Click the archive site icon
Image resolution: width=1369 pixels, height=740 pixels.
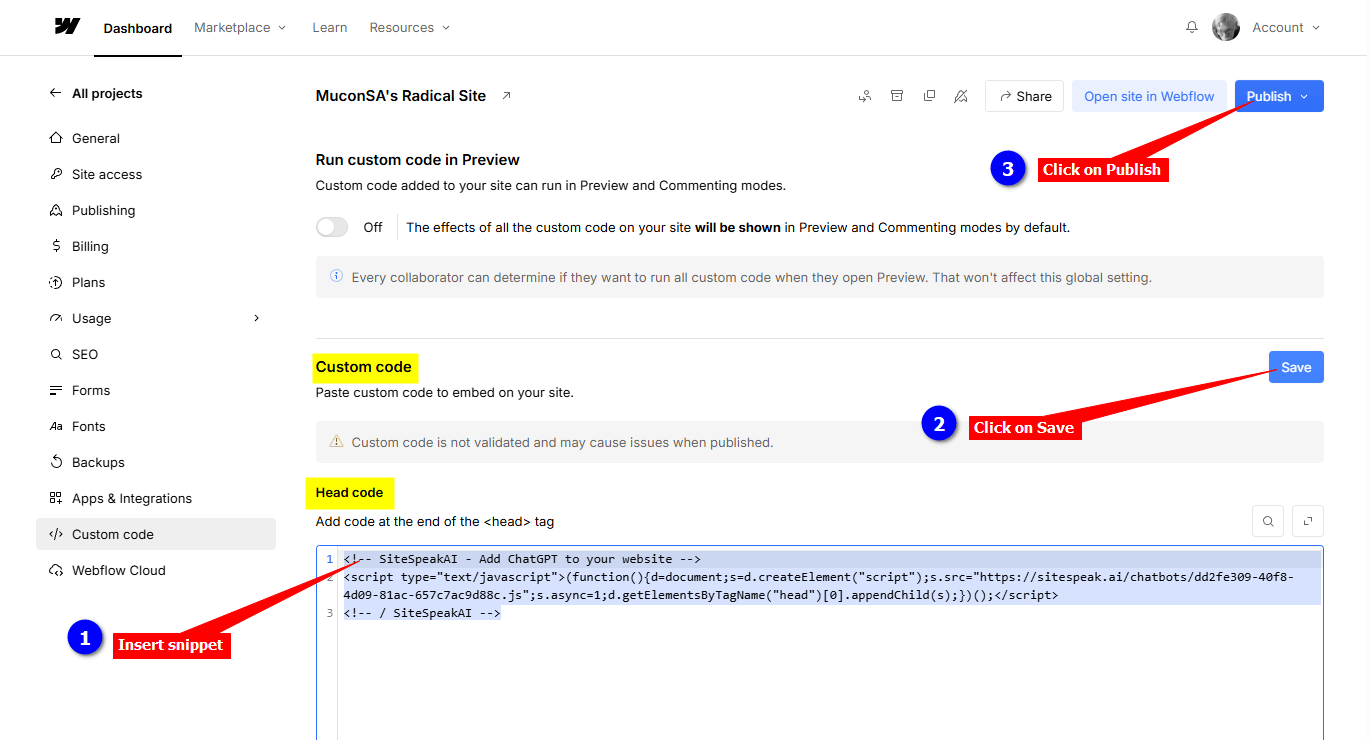point(897,96)
